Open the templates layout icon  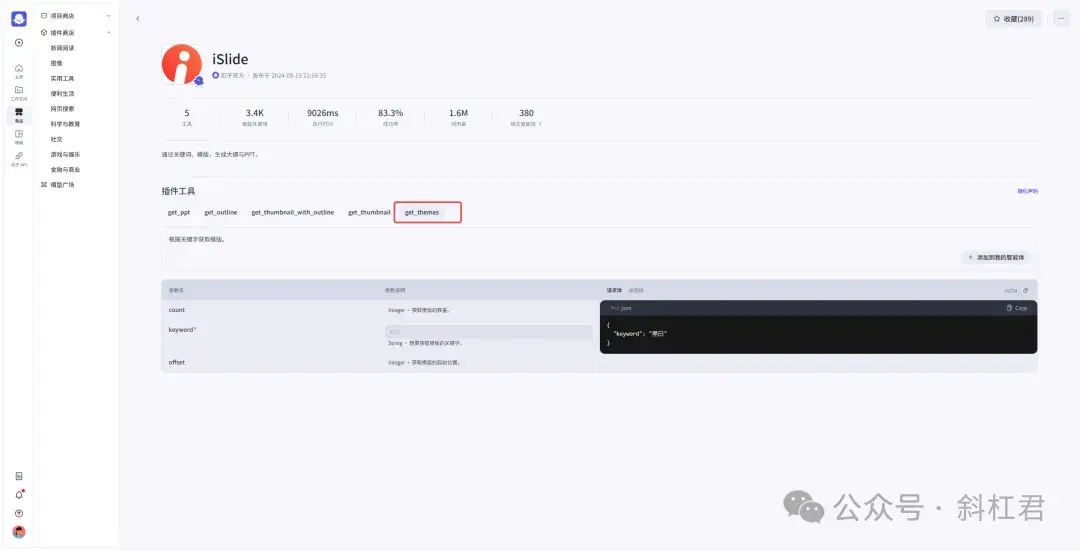point(19,136)
